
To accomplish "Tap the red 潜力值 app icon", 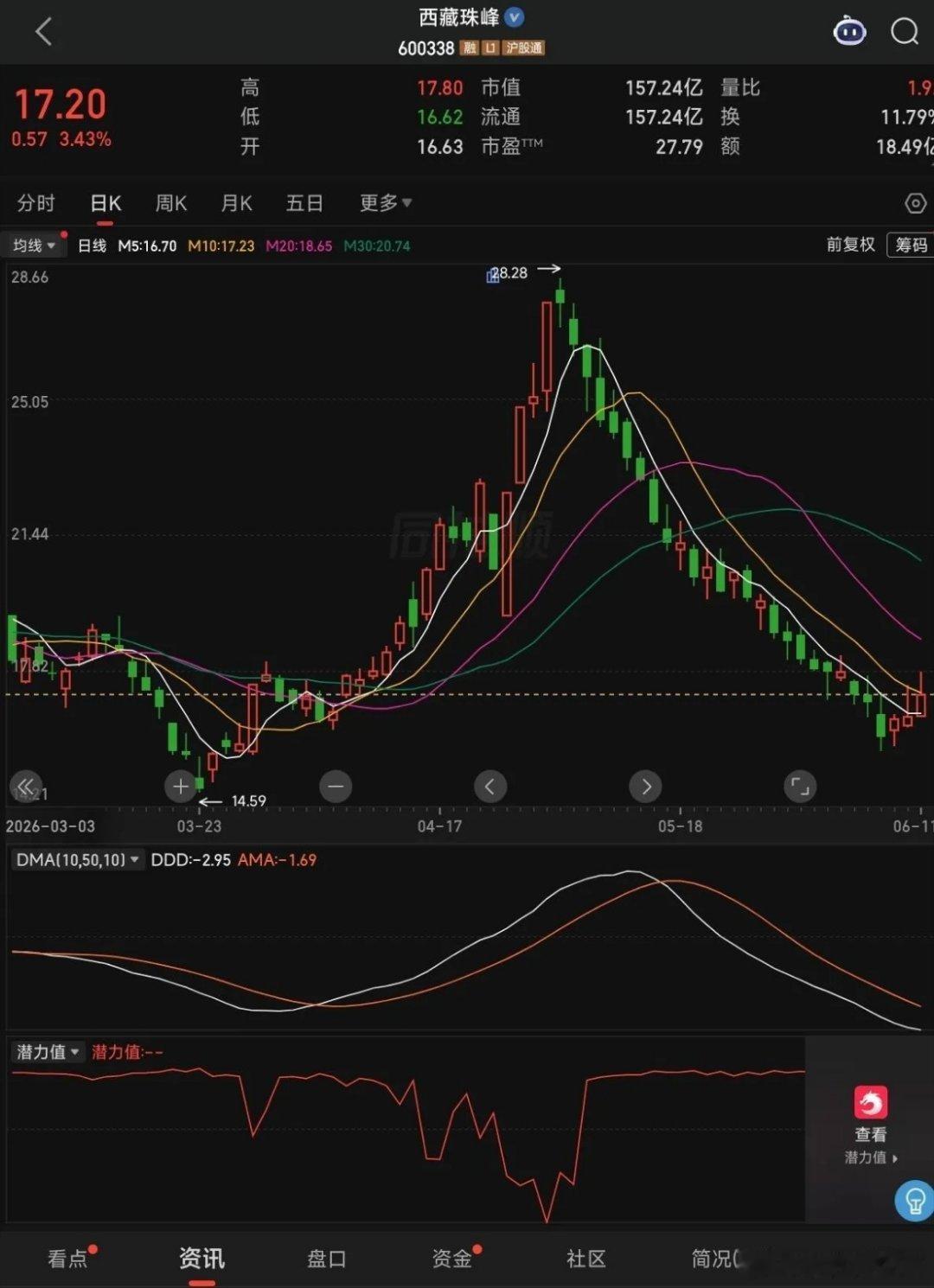I will click(870, 1103).
